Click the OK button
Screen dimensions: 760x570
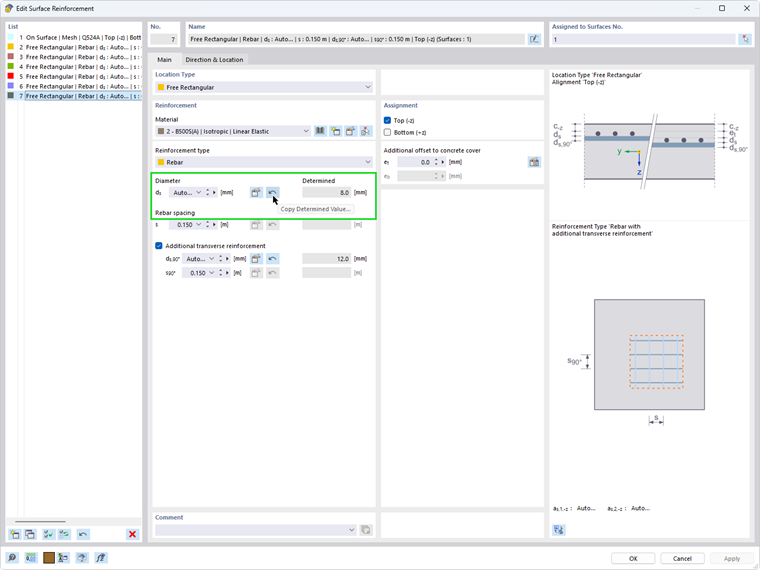(x=633, y=558)
